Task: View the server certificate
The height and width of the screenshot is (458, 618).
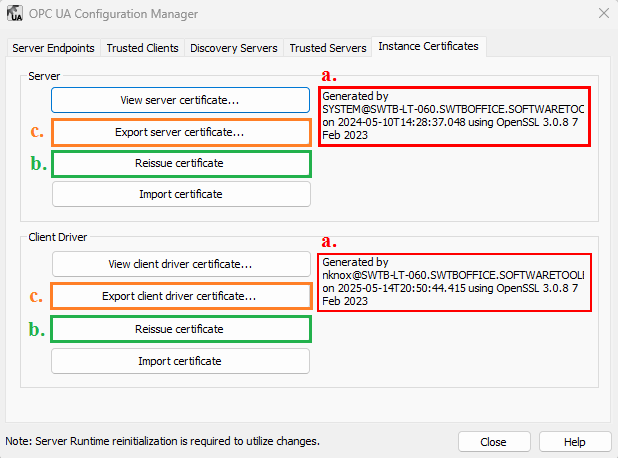Action: coord(180,100)
